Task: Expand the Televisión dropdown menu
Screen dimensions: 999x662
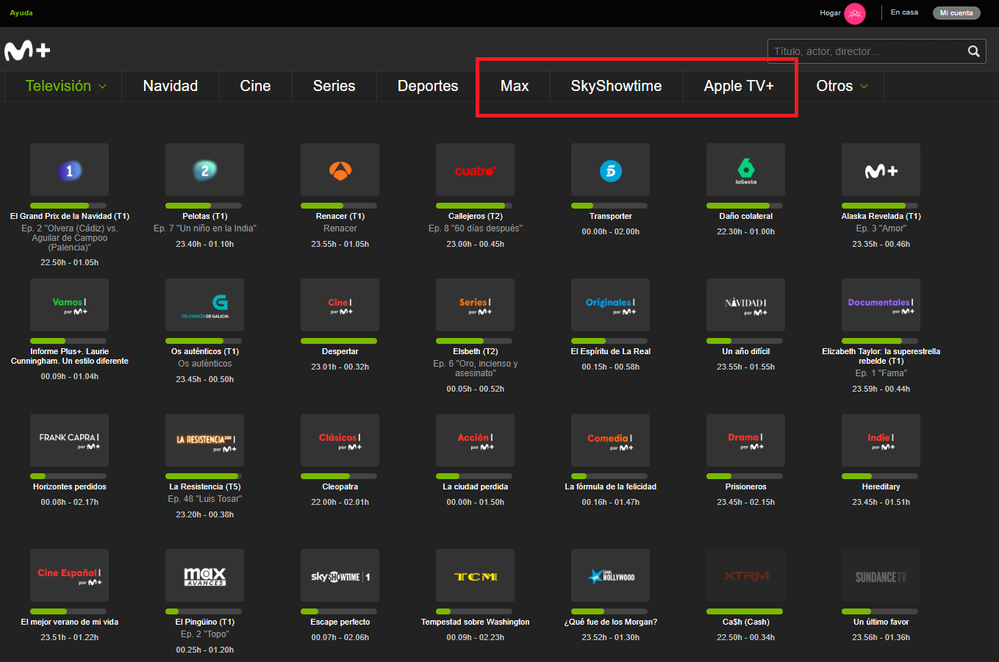Action: point(66,86)
